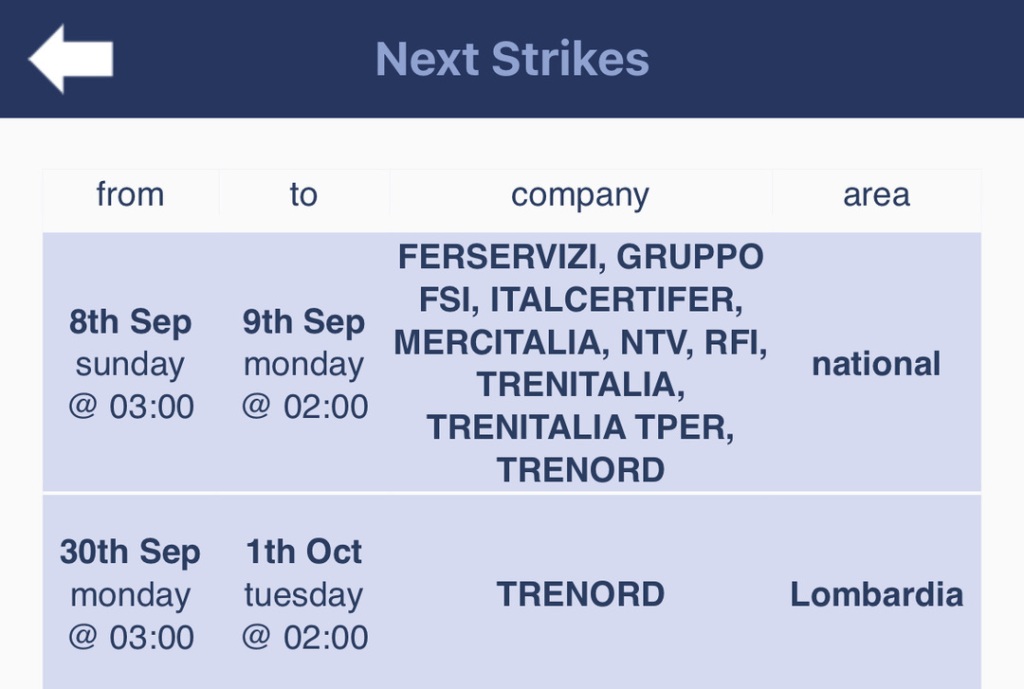Open the FERSERVIZI, GRUPPO company list cell
1024x689 pixels.
[581, 362]
